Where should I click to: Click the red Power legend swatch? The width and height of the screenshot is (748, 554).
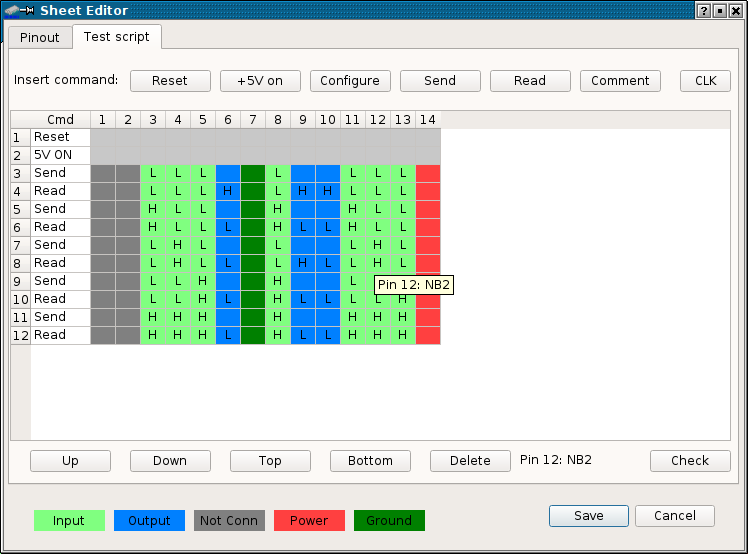point(309,521)
